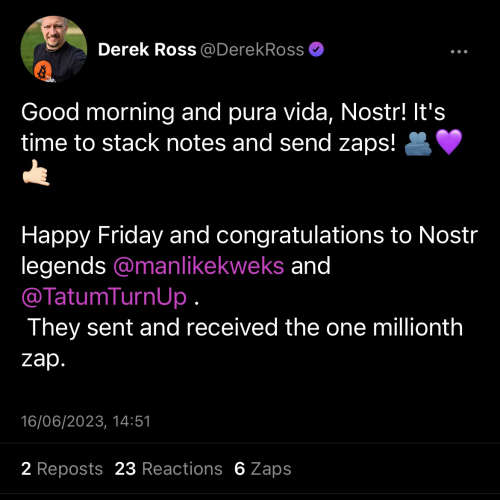Viewport: 500px width, 500px height.
Task: View the 2 Reposts list
Action: 62,469
